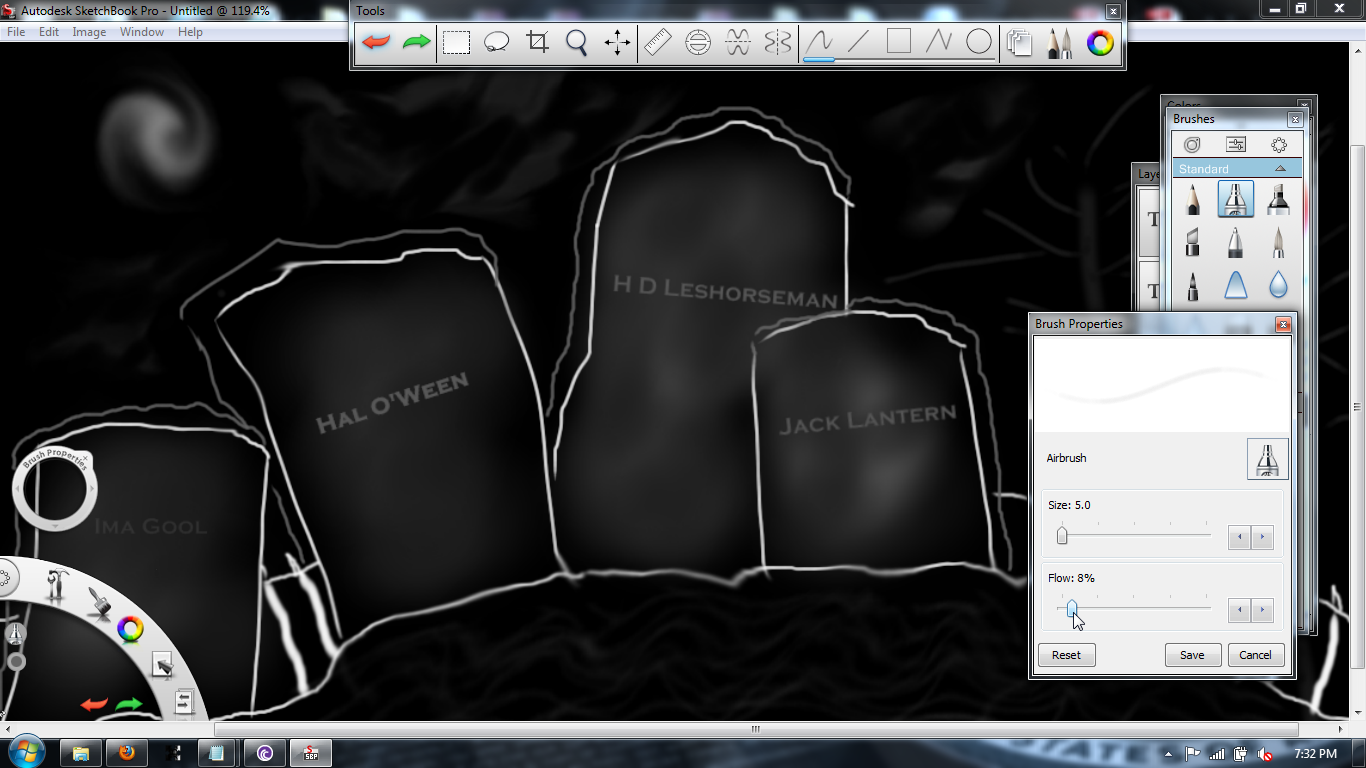Pick the Chisel tip pen brush

point(1193,242)
